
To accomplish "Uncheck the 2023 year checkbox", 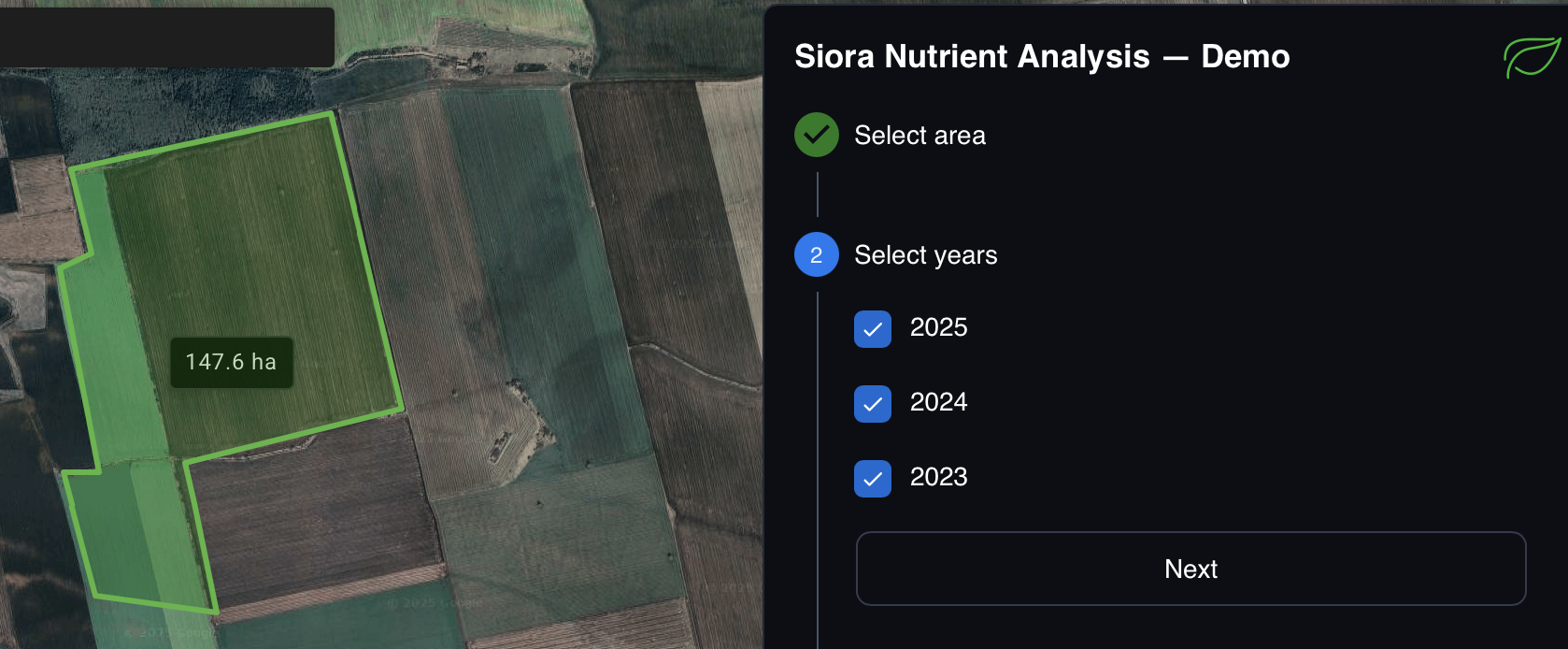I will pos(872,479).
